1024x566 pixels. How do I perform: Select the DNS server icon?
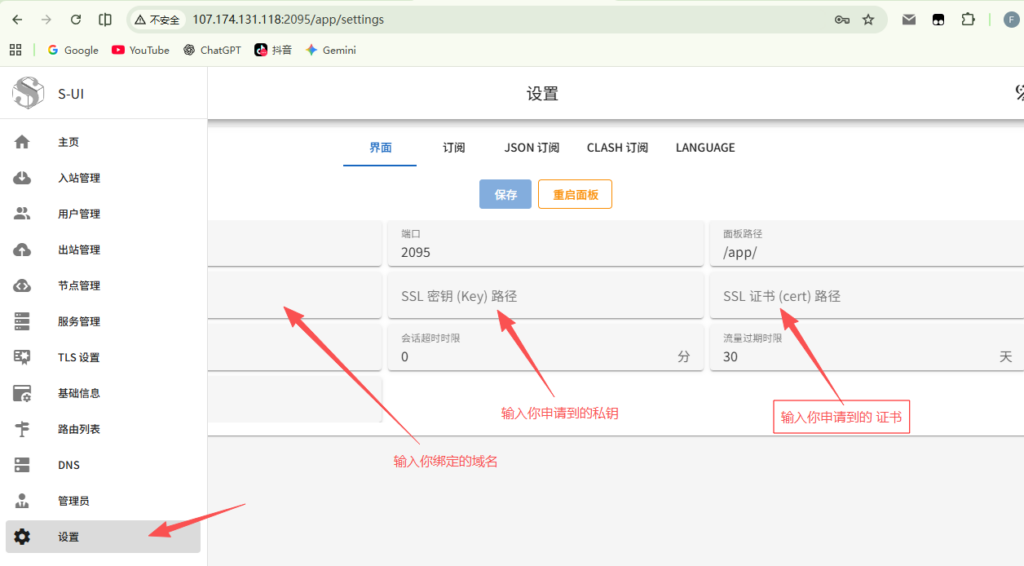pyautogui.click(x=22, y=465)
